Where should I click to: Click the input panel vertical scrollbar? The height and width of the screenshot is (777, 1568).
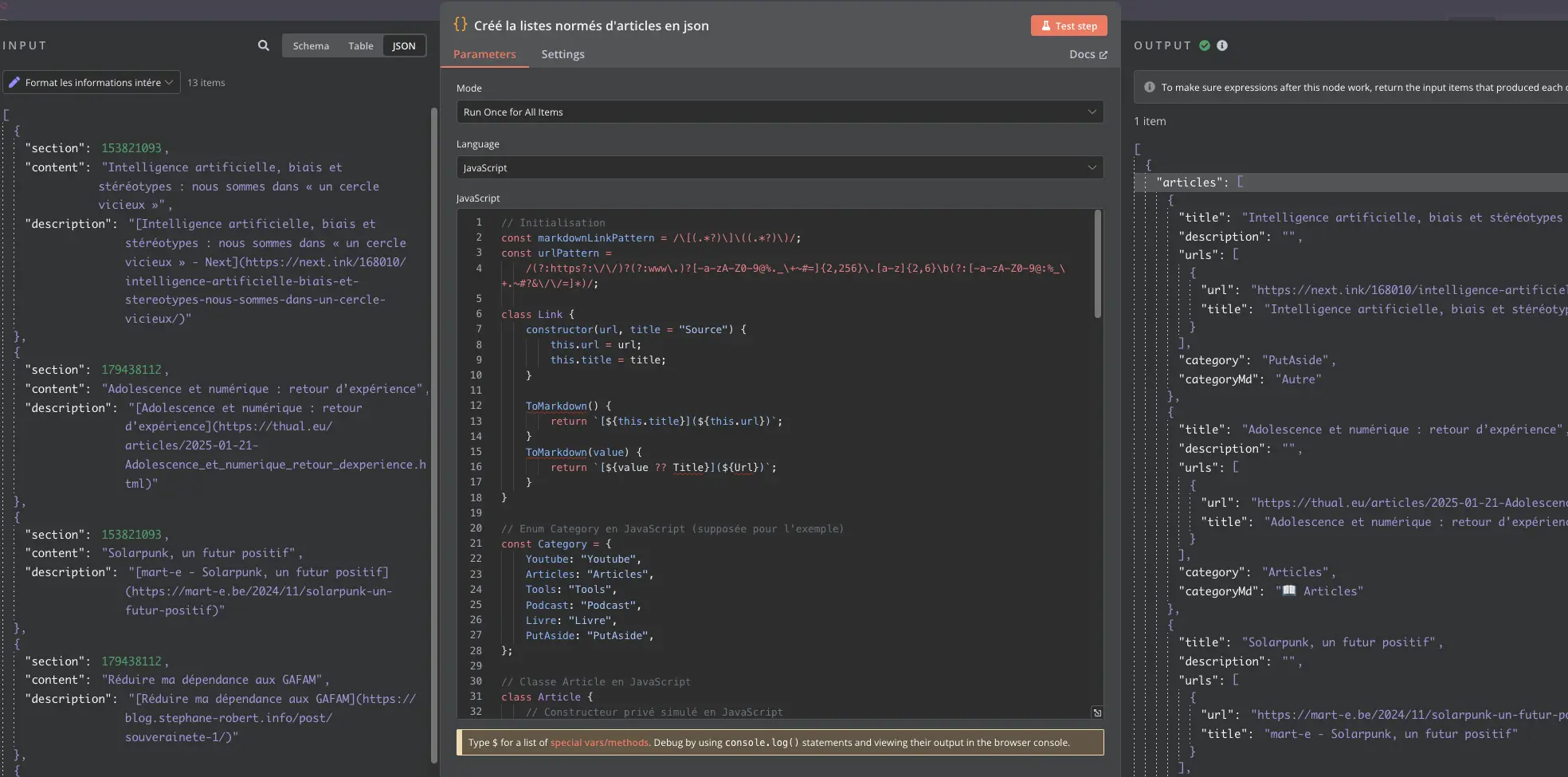(x=434, y=434)
